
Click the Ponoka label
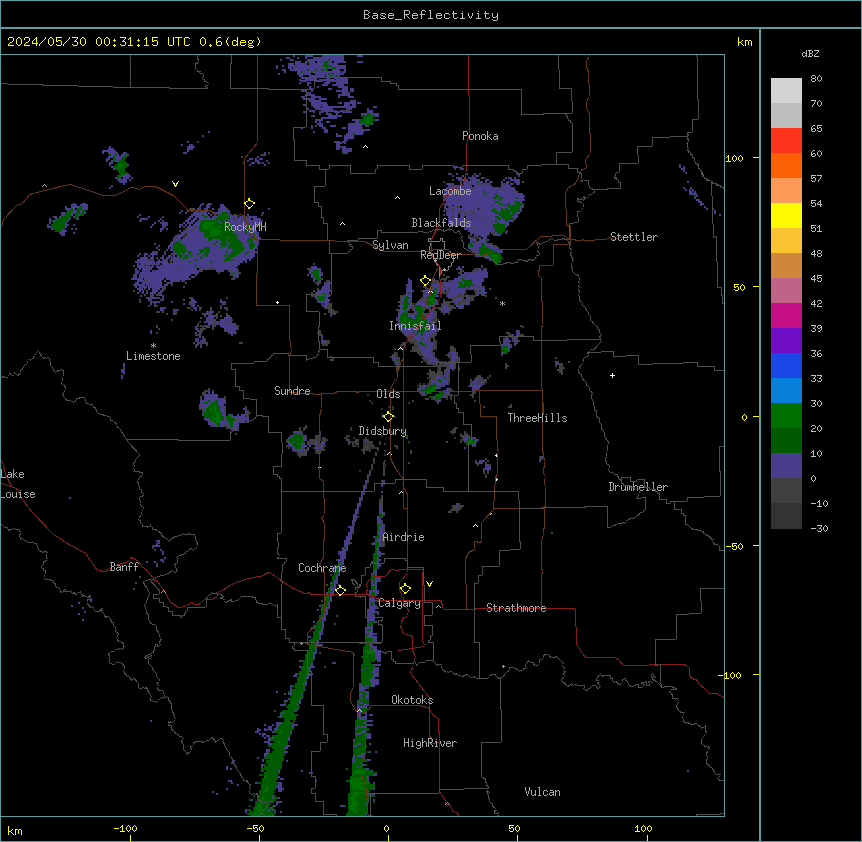(x=480, y=136)
